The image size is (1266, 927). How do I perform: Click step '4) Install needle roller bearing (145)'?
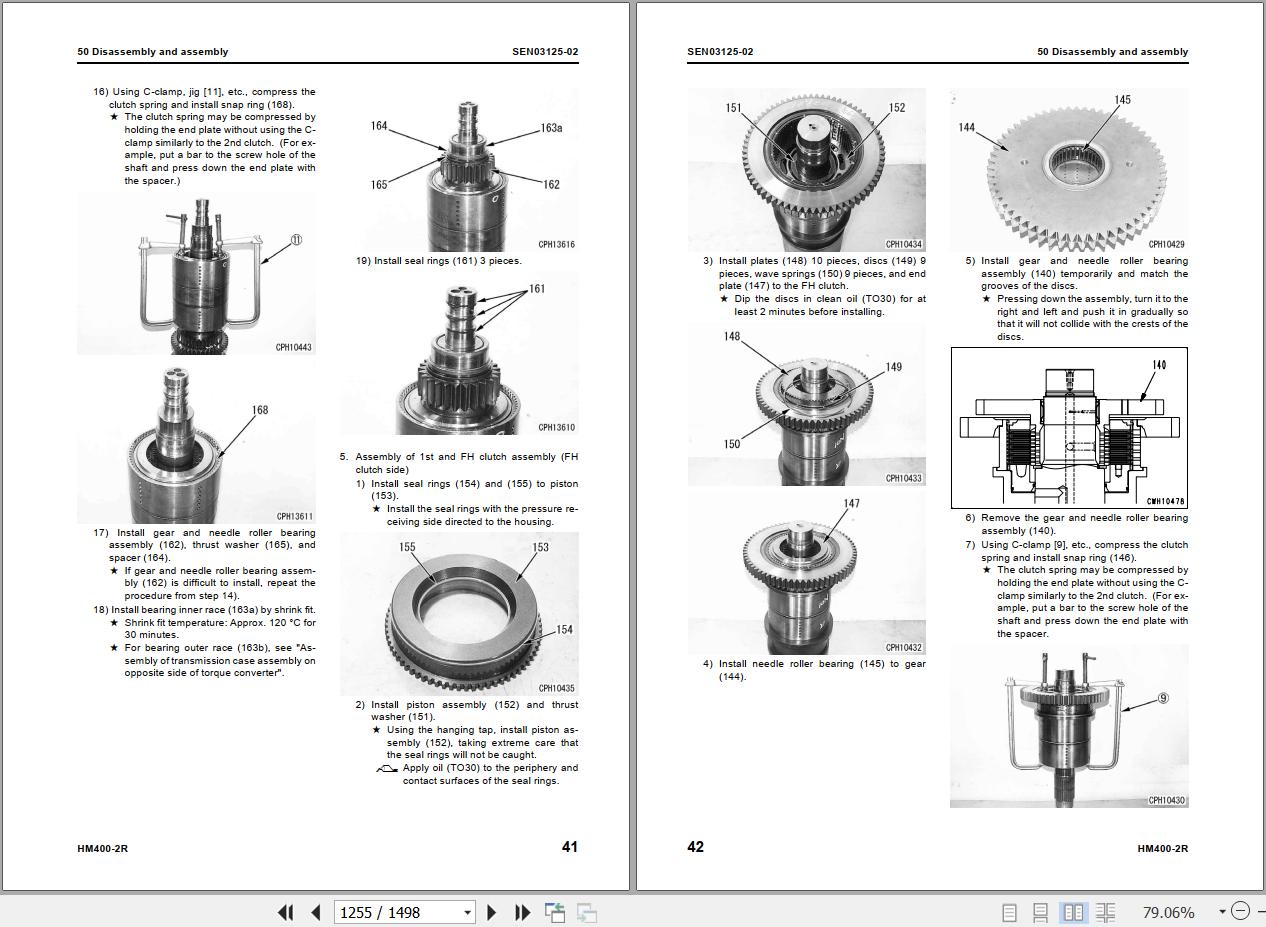[x=814, y=670]
